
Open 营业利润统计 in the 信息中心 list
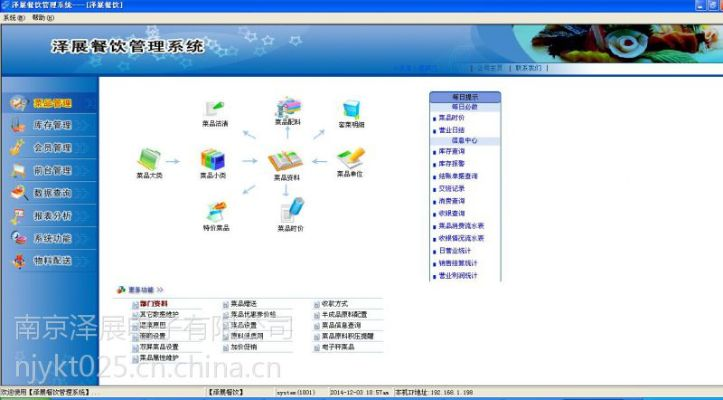[458, 276]
